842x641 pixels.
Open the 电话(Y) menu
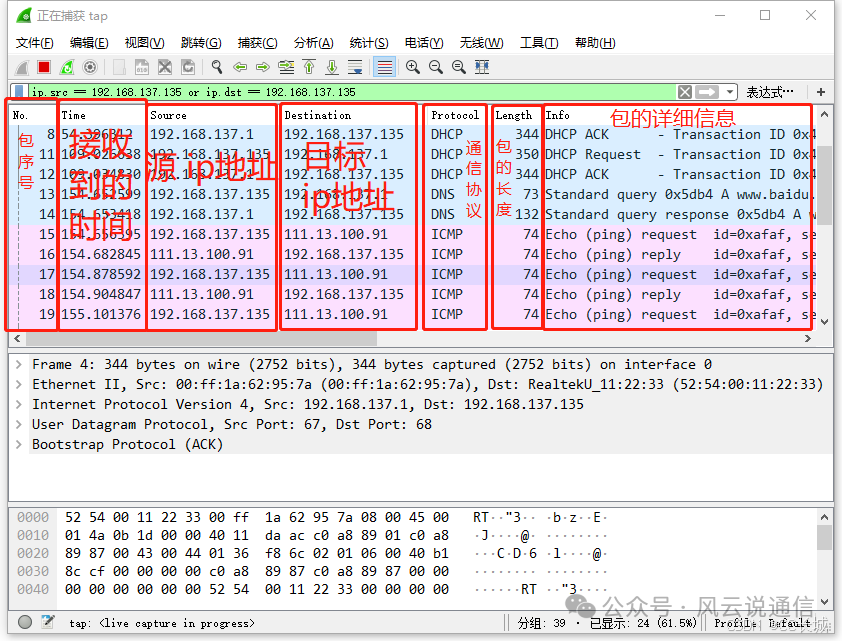coord(424,43)
